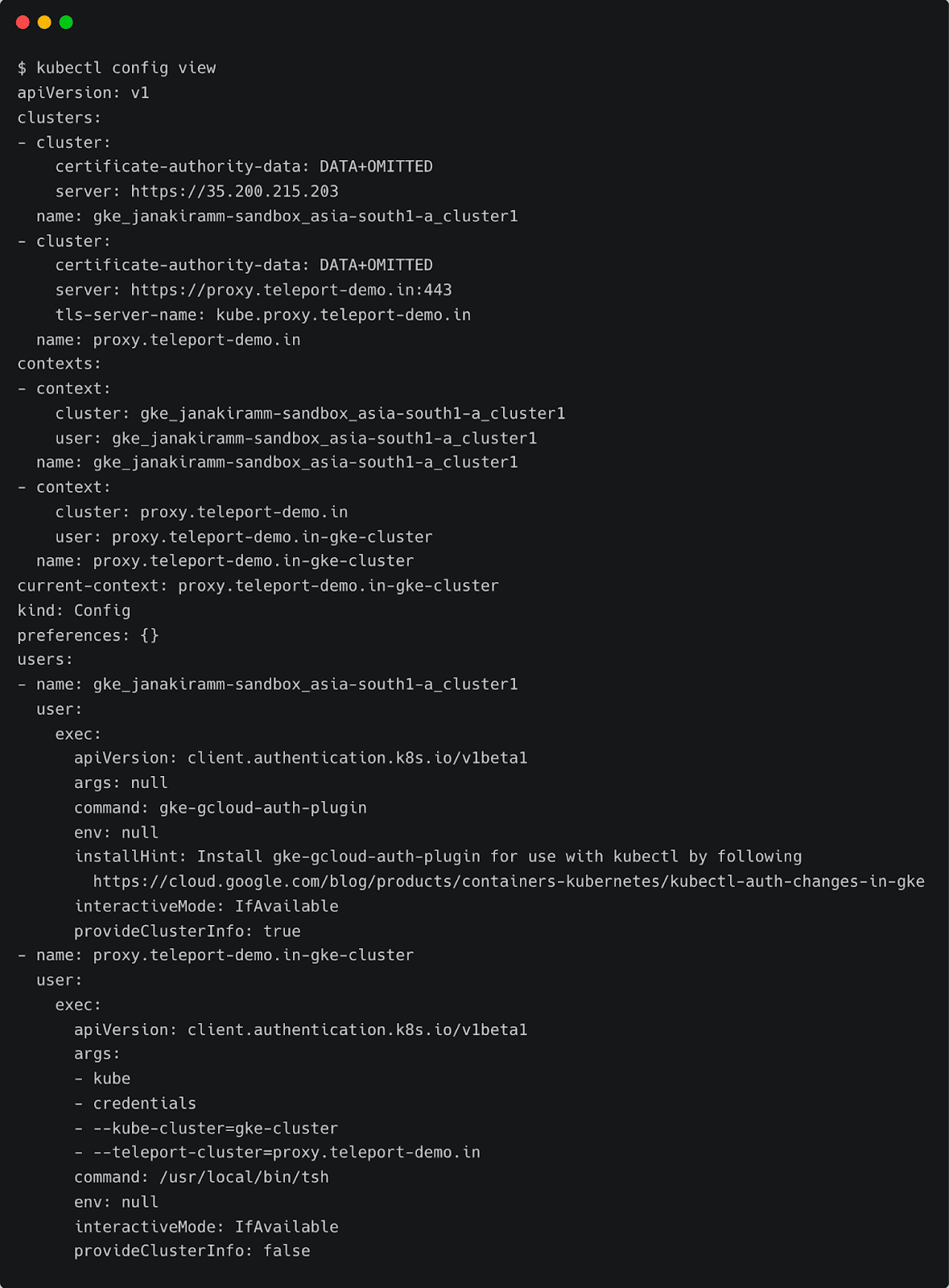Open the proxy.teleport-demo.in:443 server URL
The width and height of the screenshot is (949, 1288).
pyautogui.click(x=291, y=290)
